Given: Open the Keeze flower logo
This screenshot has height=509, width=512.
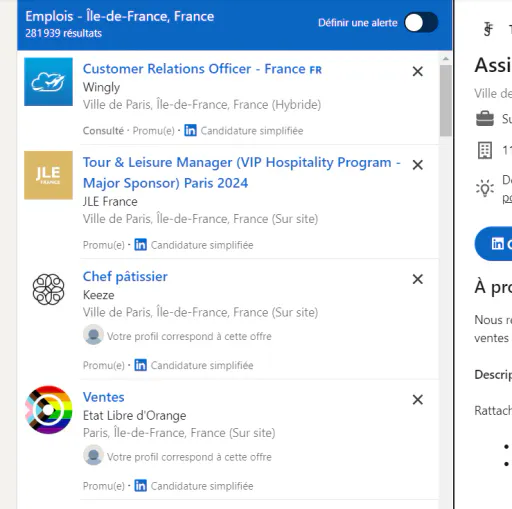Looking at the screenshot, I should tap(48, 289).
